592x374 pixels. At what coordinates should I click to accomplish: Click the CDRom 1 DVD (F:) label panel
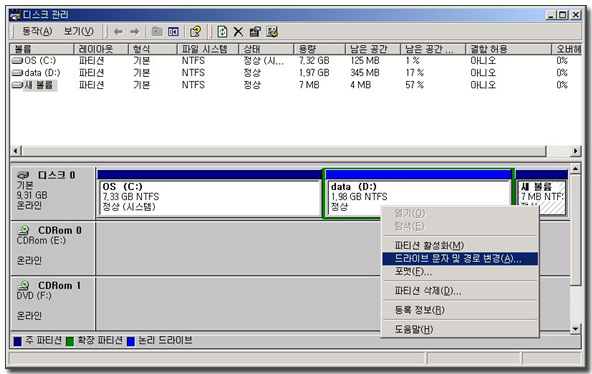pyautogui.click(x=53, y=303)
